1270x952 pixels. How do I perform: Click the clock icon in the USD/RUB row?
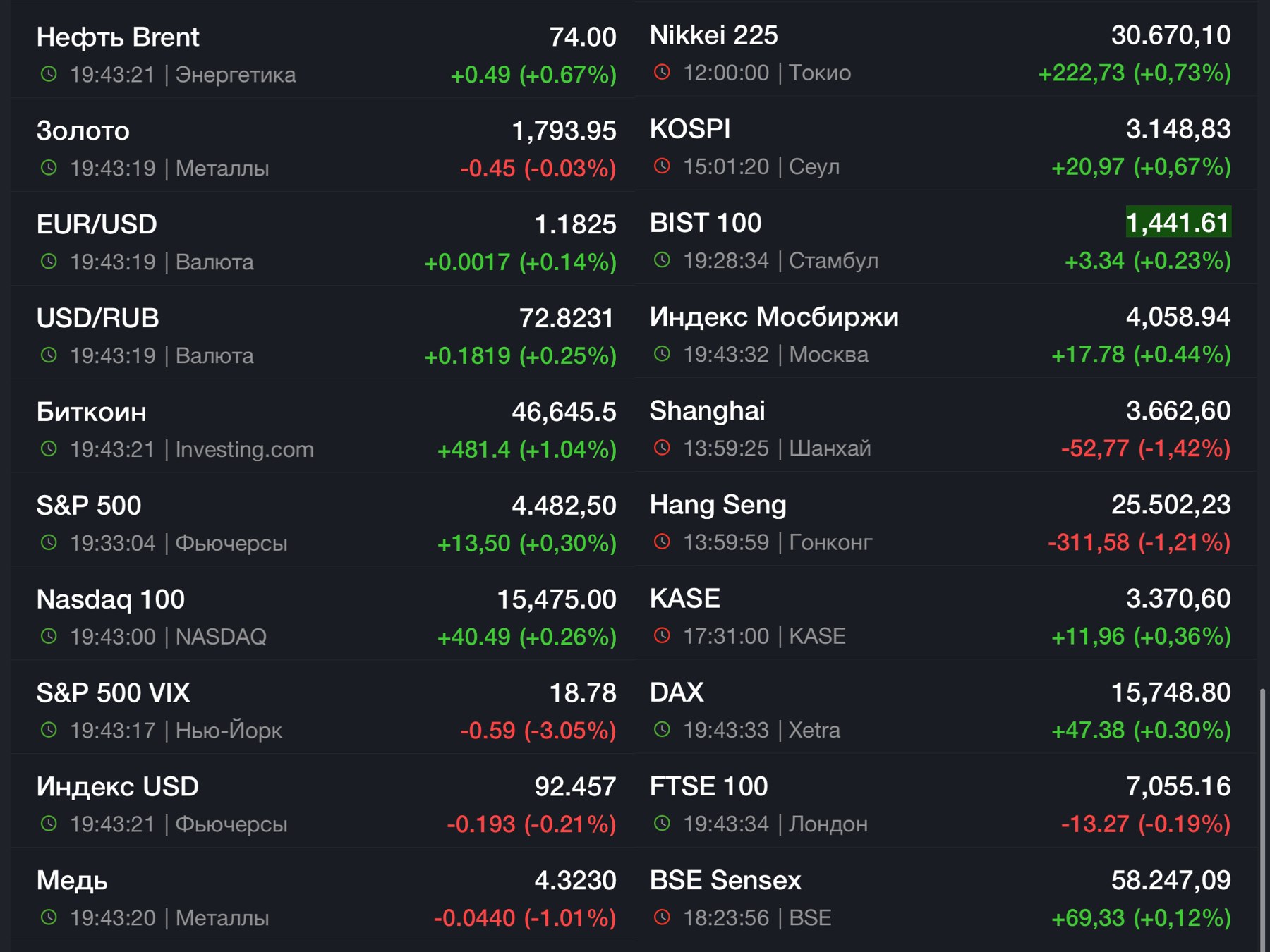pyautogui.click(x=49, y=355)
